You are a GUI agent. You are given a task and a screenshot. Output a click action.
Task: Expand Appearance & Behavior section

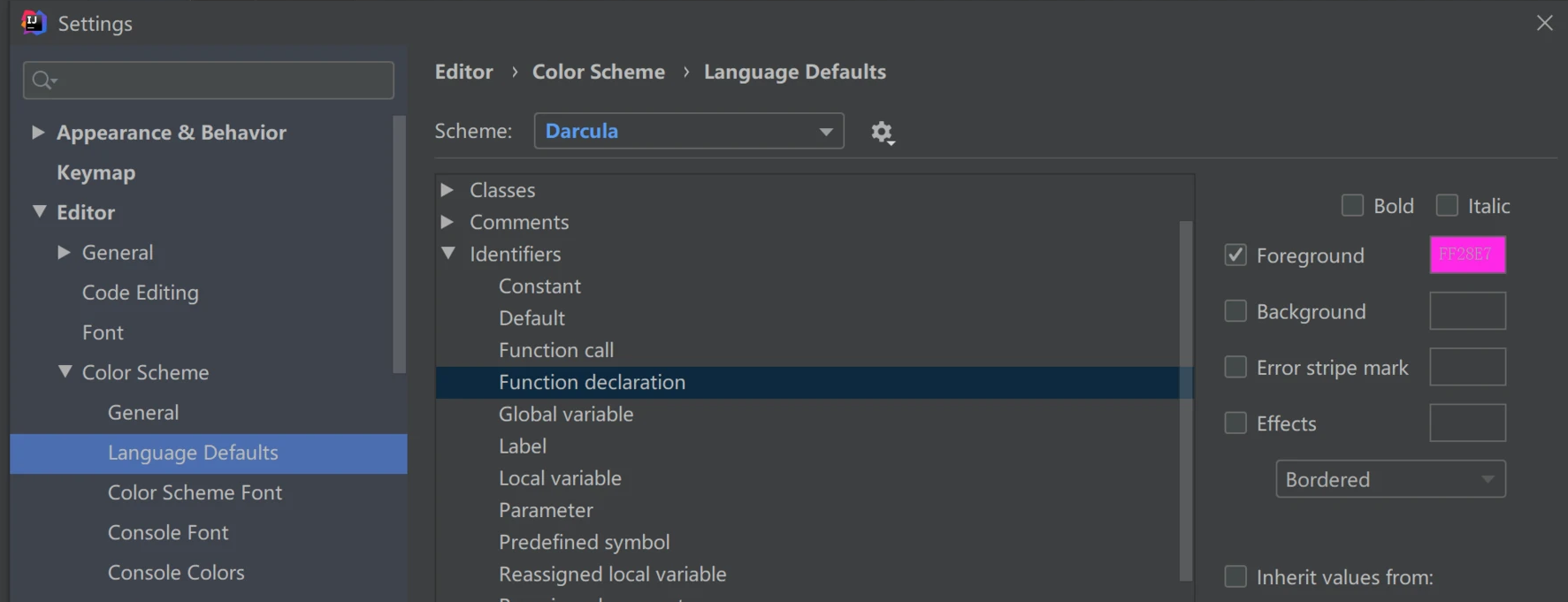pos(38,133)
